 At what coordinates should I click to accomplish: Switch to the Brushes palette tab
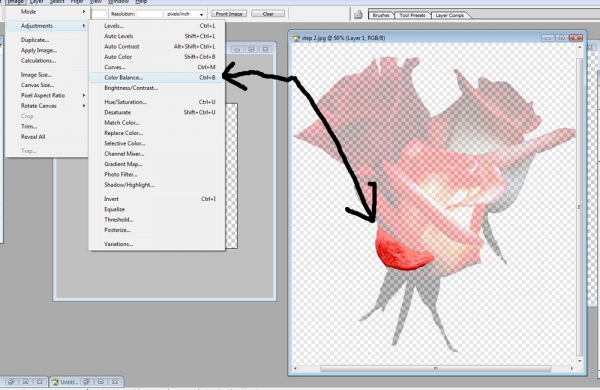pos(381,15)
